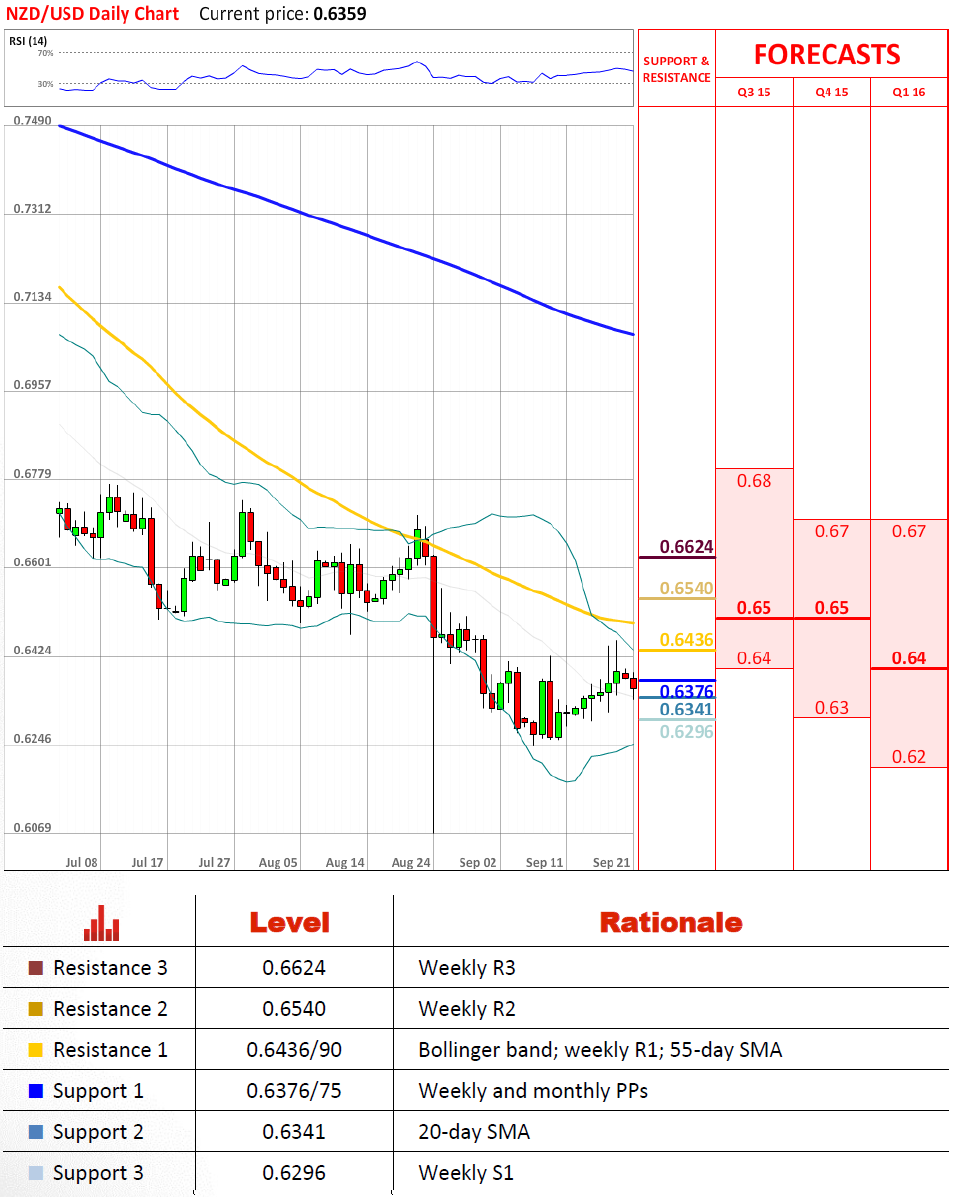
Task: Click the Resistance 1 yellow color swatch
Action: point(36,1050)
